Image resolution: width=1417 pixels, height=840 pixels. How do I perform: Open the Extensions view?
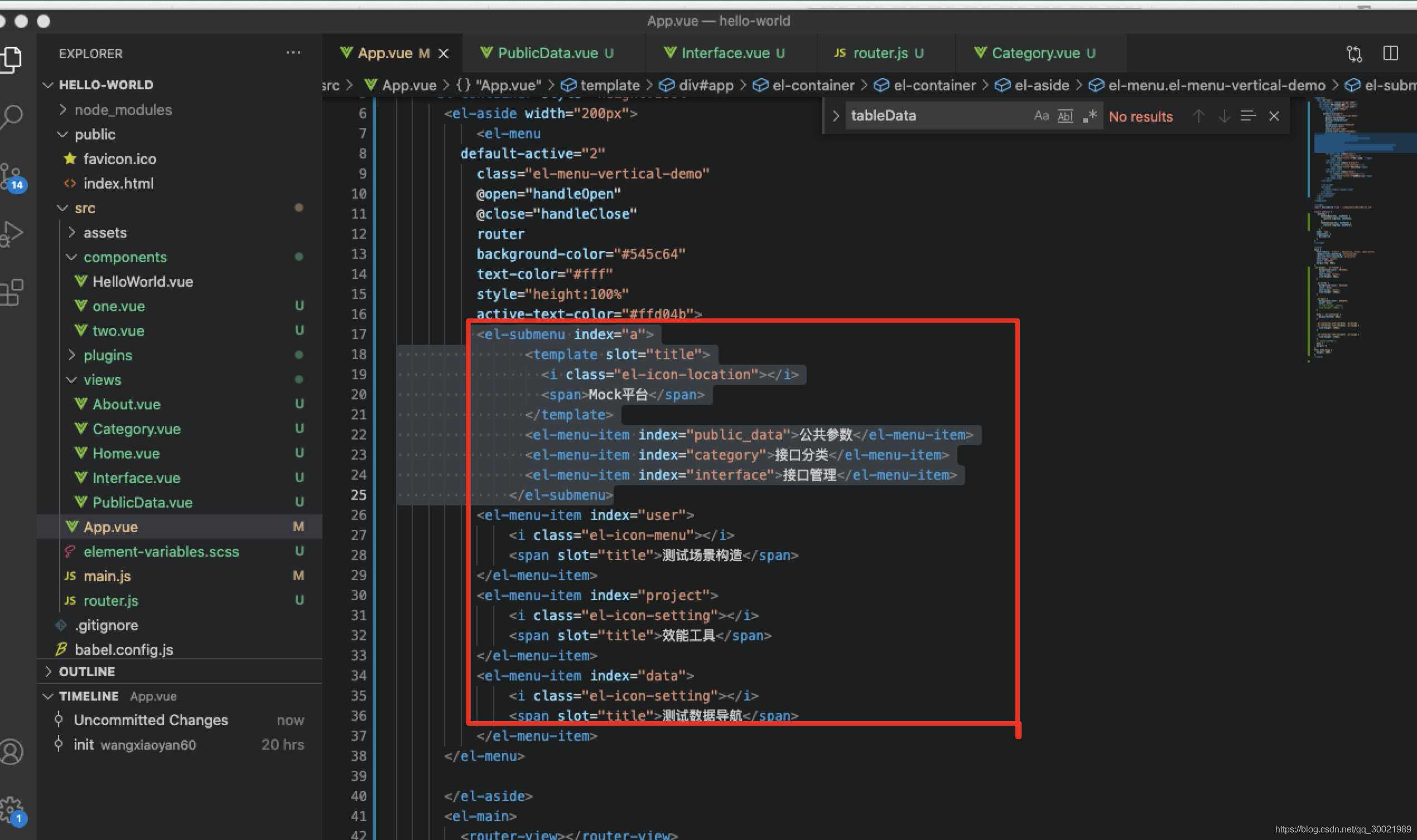[x=11, y=292]
